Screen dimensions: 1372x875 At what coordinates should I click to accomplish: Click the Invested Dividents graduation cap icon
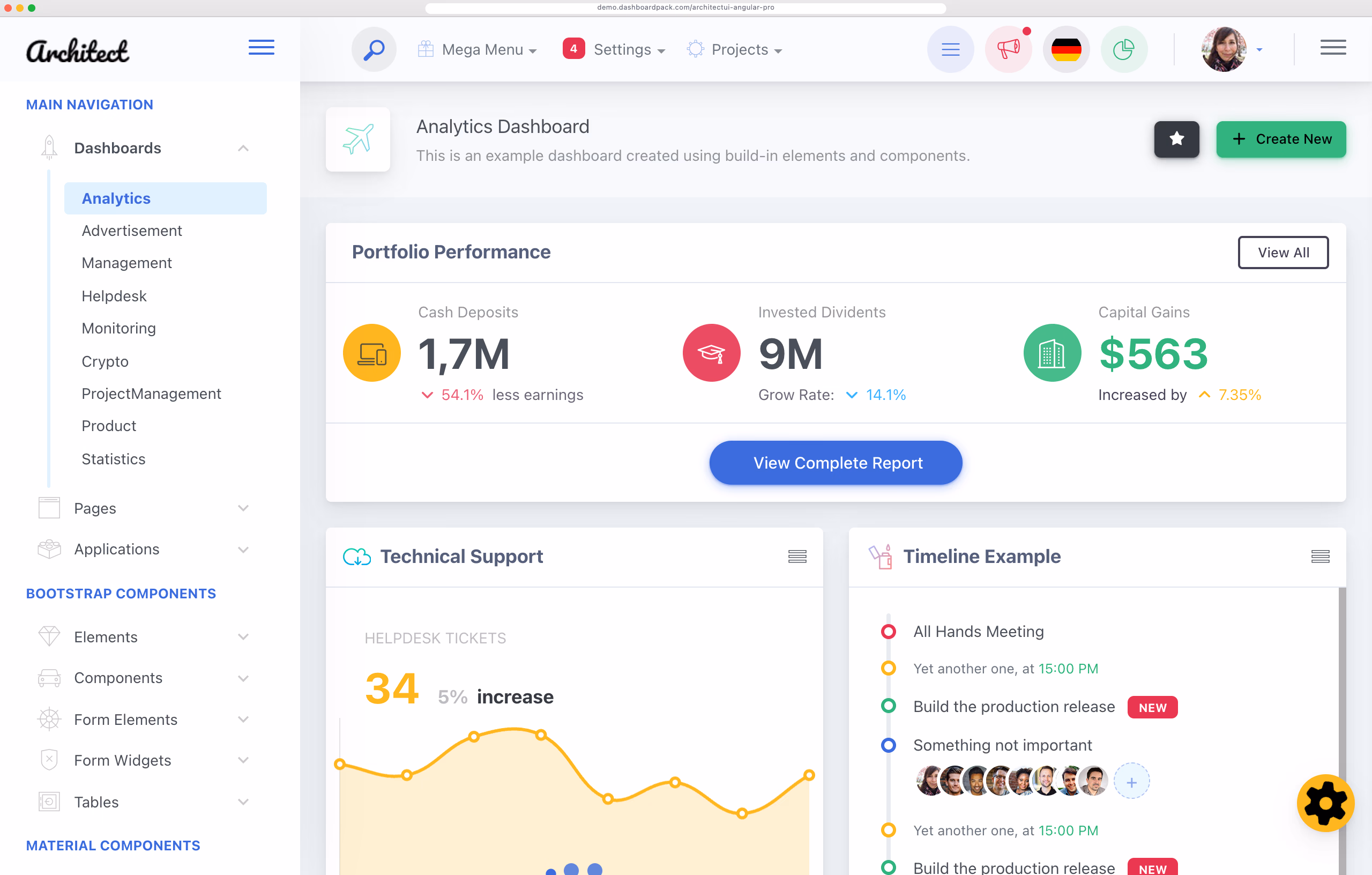(x=712, y=353)
